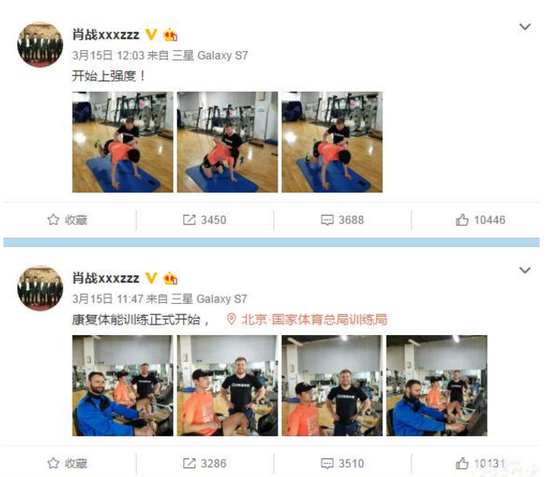The image size is (550, 477).
Task: Click crown member badge on second post
Action: coord(170,278)
